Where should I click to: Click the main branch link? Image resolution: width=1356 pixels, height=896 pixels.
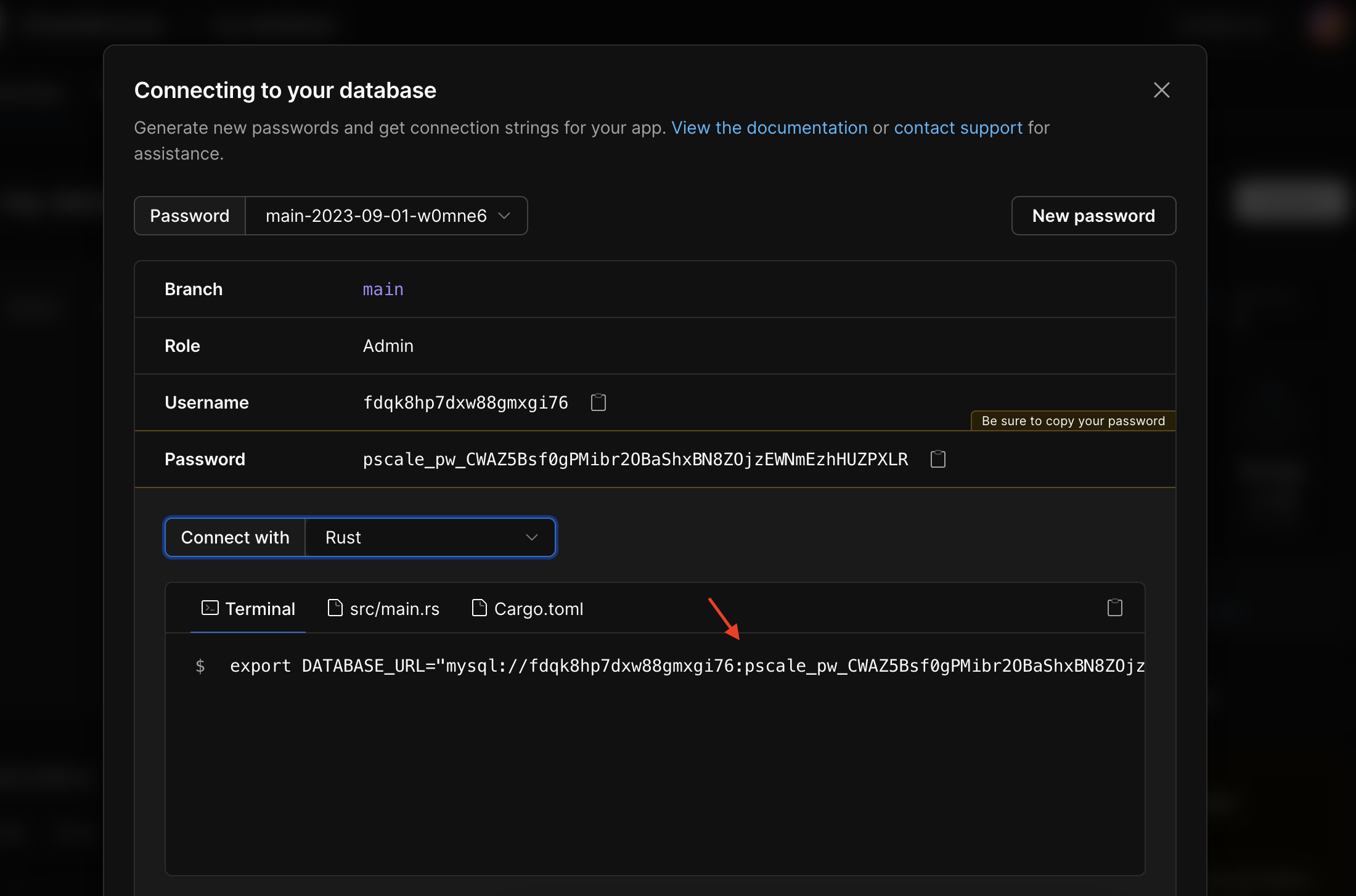click(383, 289)
